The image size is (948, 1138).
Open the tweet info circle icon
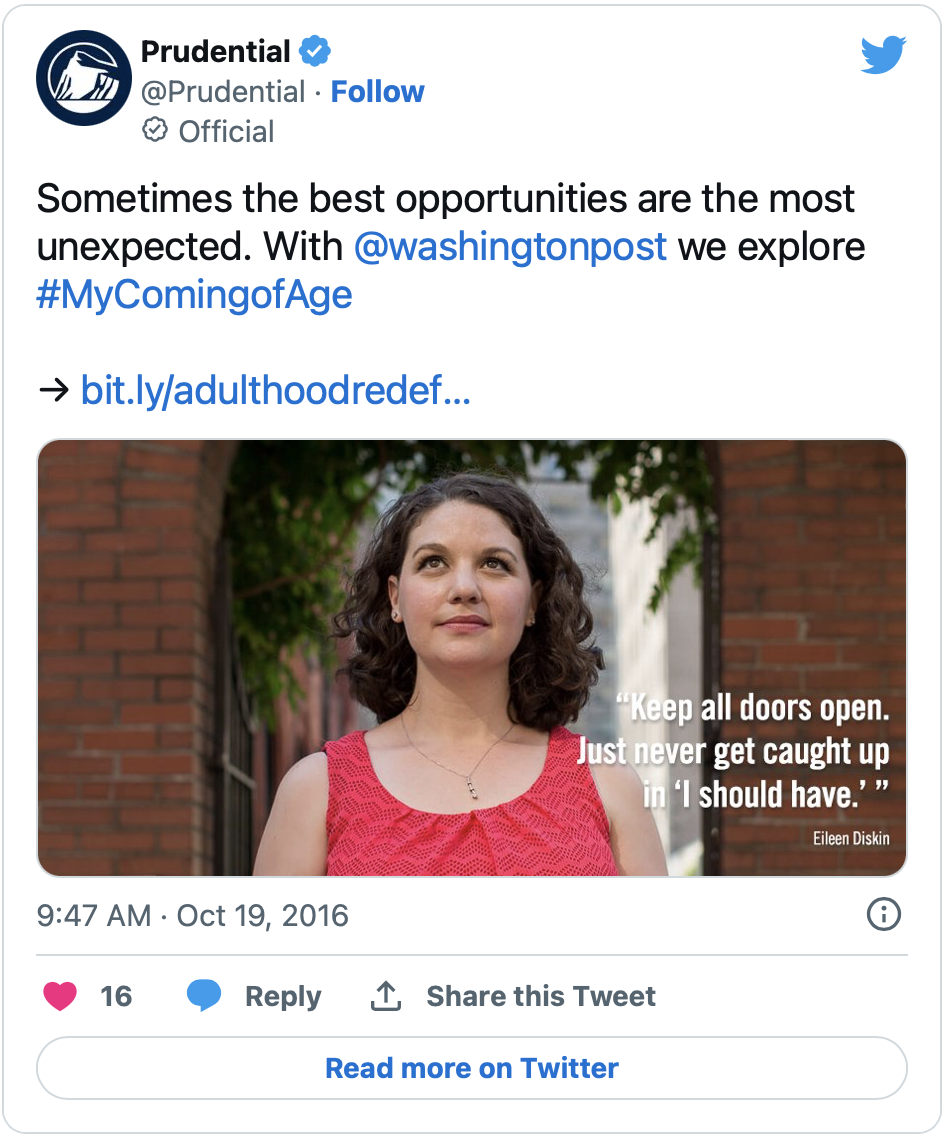[x=884, y=914]
